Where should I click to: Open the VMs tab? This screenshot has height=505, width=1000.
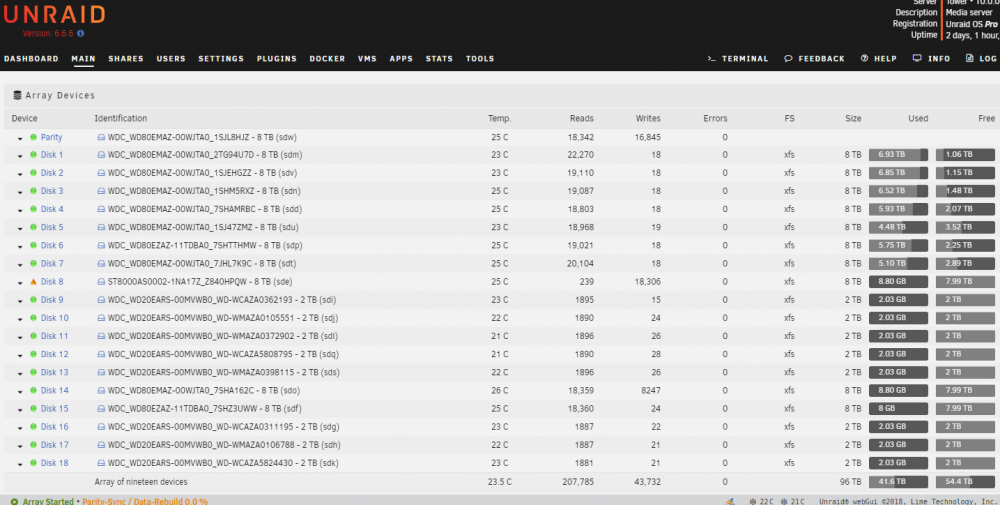pos(367,59)
